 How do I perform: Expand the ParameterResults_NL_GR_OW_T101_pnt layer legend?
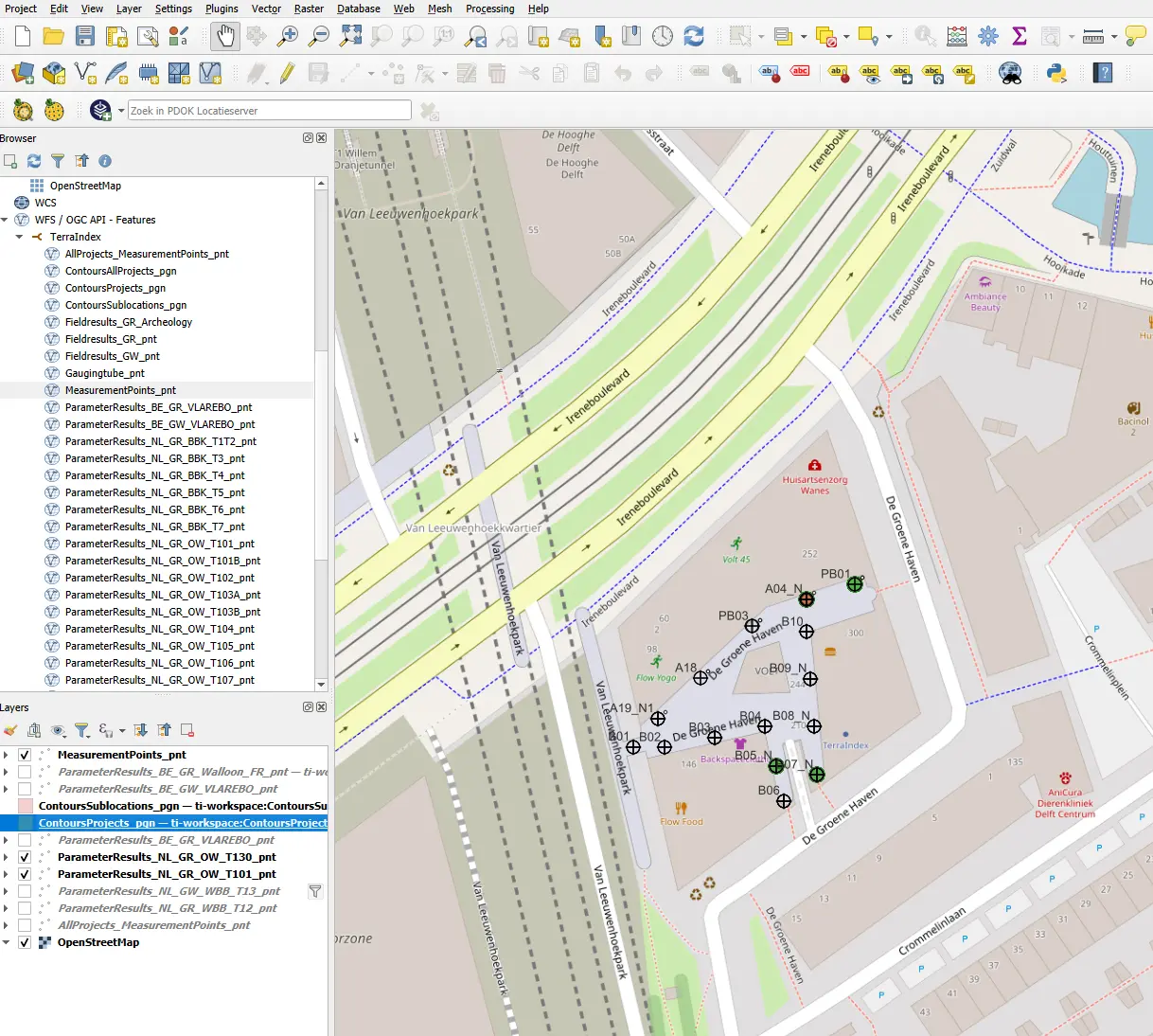click(x=7, y=874)
